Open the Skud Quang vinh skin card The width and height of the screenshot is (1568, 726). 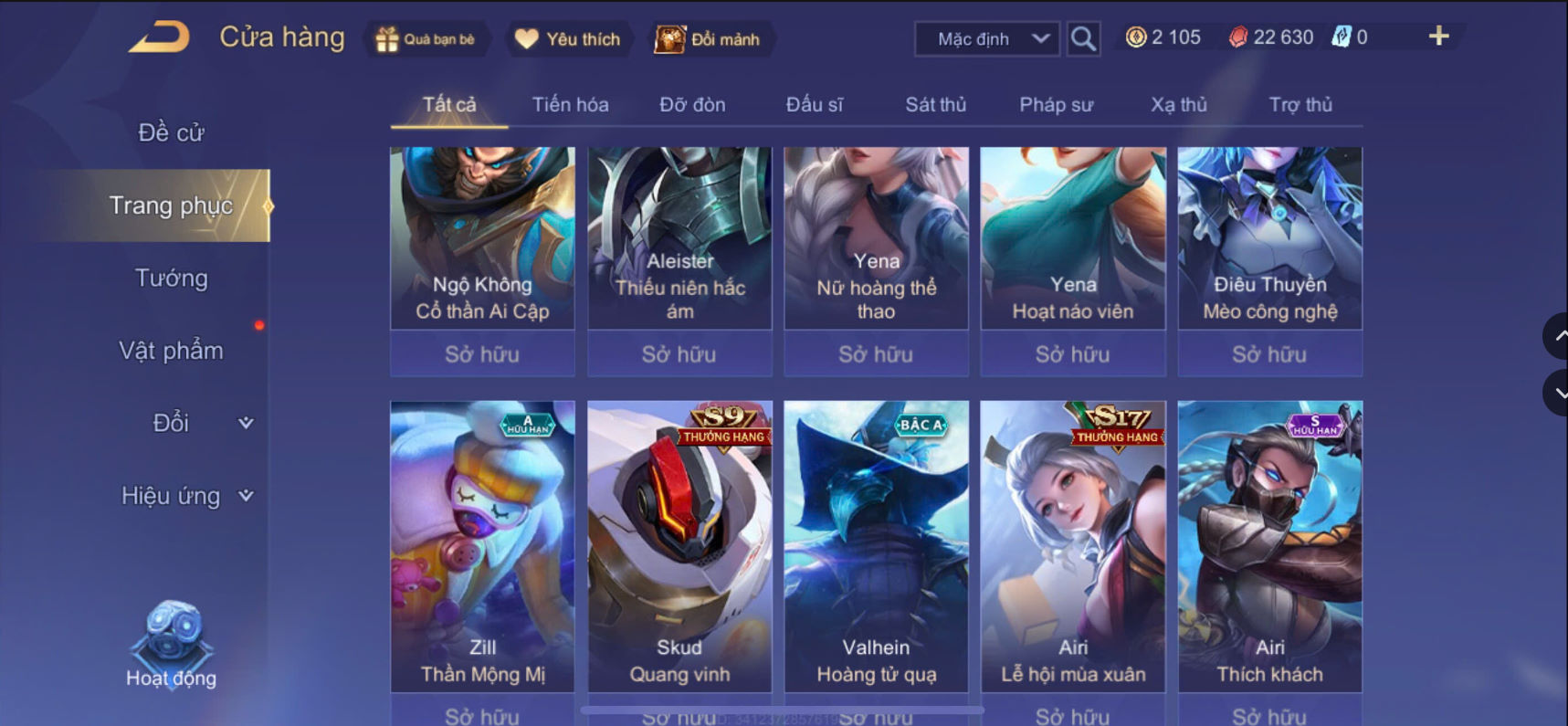679,546
